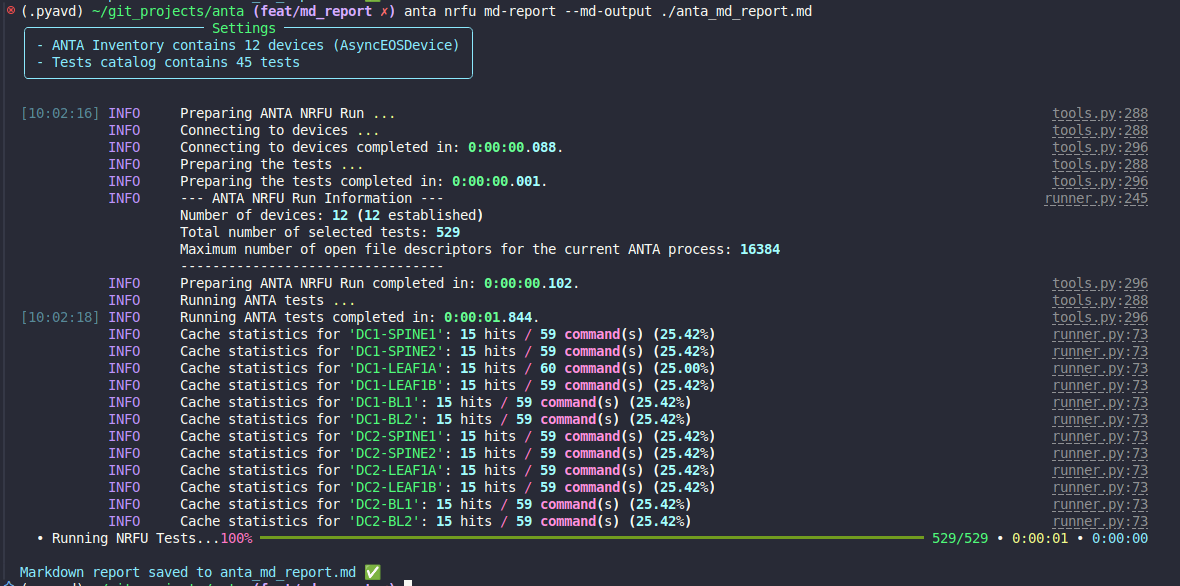This screenshot has width=1180, height=586.
Task: Click the green checkmark after the report saved message
Action: pyautogui.click(x=373, y=572)
